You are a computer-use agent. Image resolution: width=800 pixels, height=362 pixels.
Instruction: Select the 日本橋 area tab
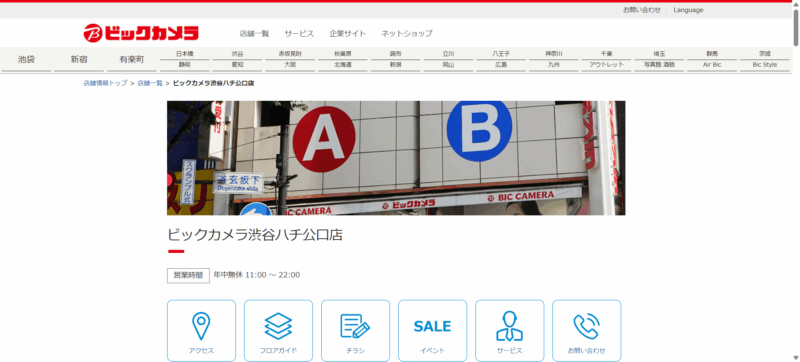(185, 54)
